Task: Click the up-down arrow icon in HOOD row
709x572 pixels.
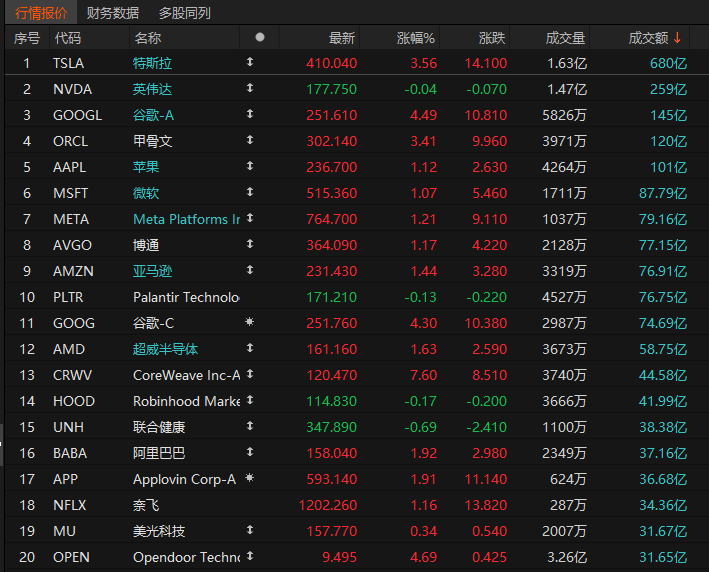Action: click(250, 400)
